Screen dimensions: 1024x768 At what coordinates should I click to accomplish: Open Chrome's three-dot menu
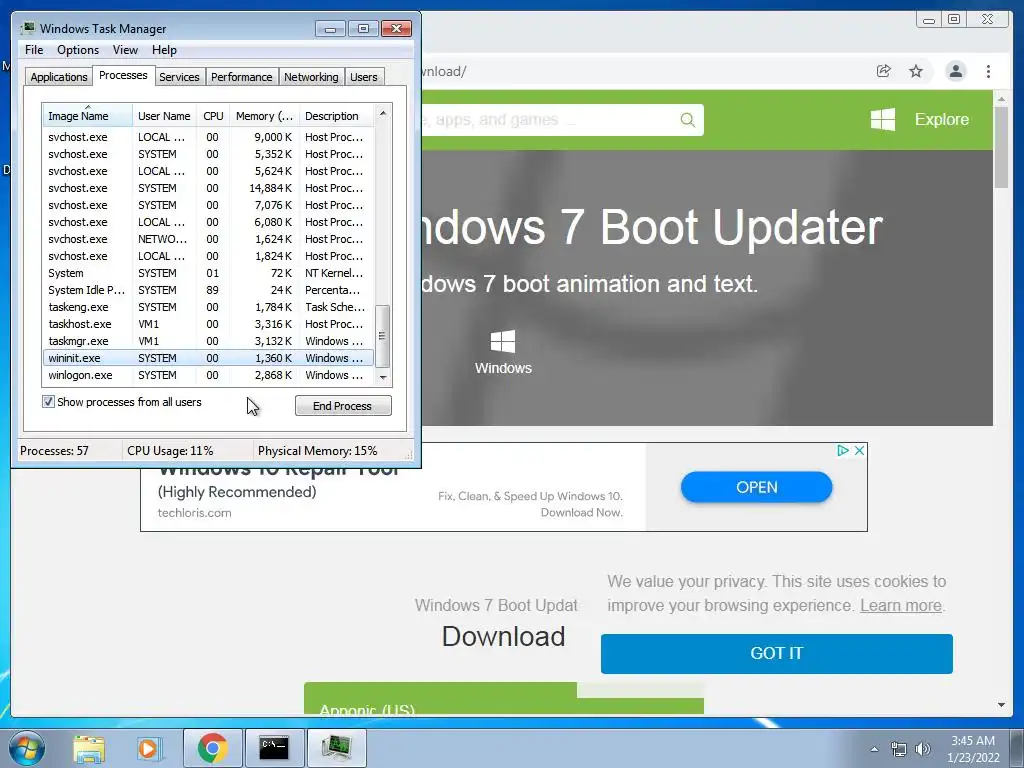coord(988,71)
